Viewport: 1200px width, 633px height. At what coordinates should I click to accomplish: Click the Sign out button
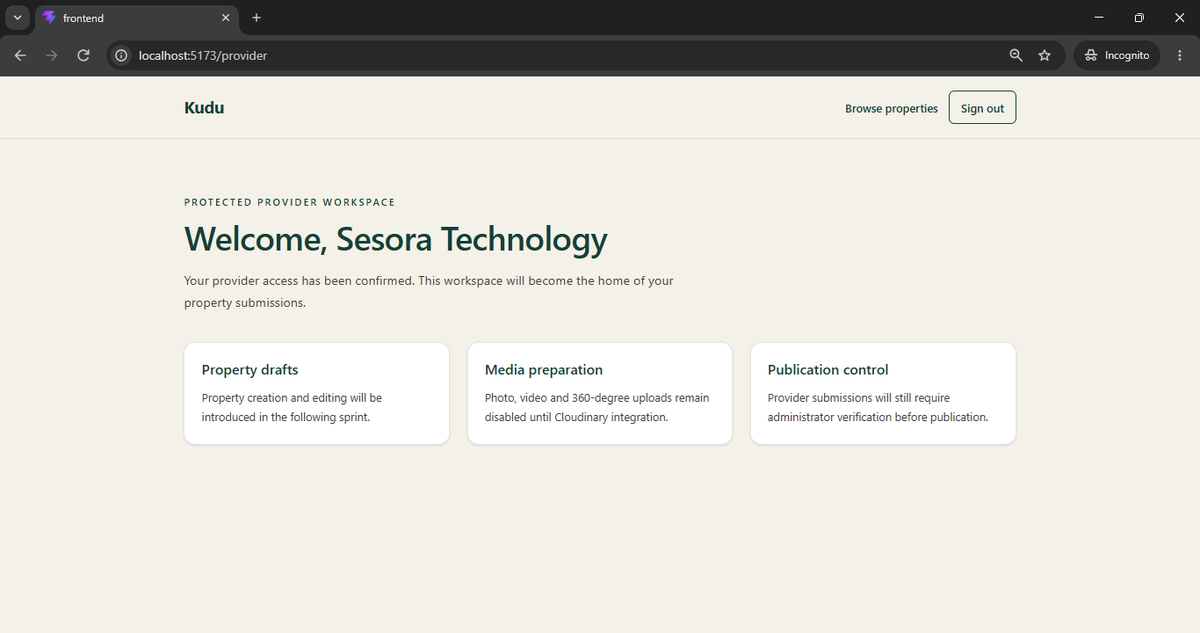click(982, 108)
